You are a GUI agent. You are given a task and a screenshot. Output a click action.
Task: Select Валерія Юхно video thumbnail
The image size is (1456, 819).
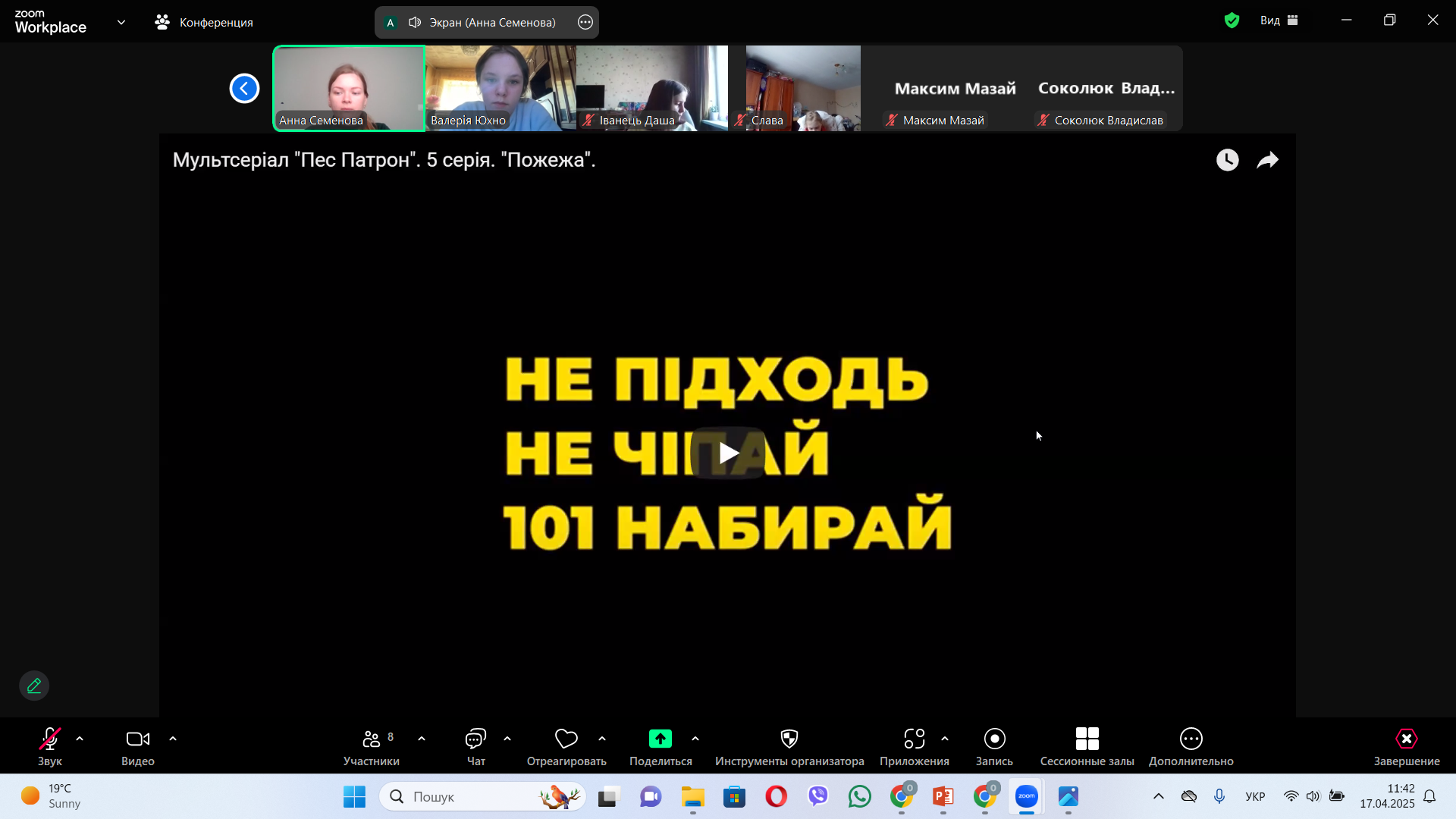pos(500,88)
